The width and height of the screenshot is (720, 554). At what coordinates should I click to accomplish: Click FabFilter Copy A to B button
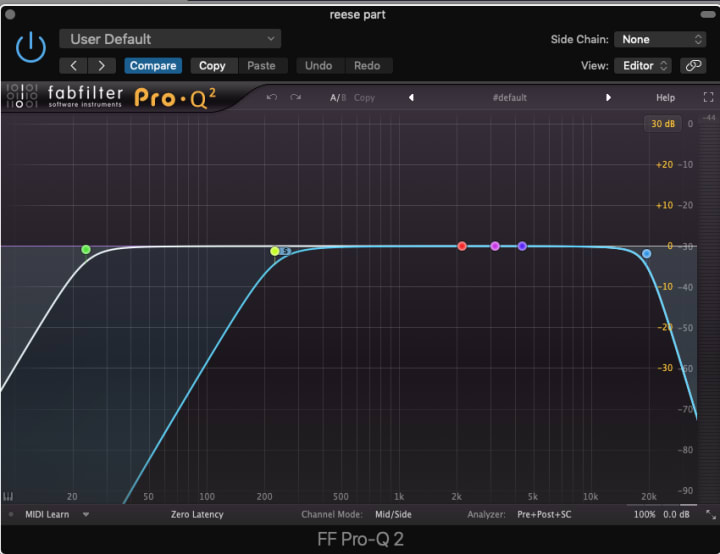tap(364, 98)
